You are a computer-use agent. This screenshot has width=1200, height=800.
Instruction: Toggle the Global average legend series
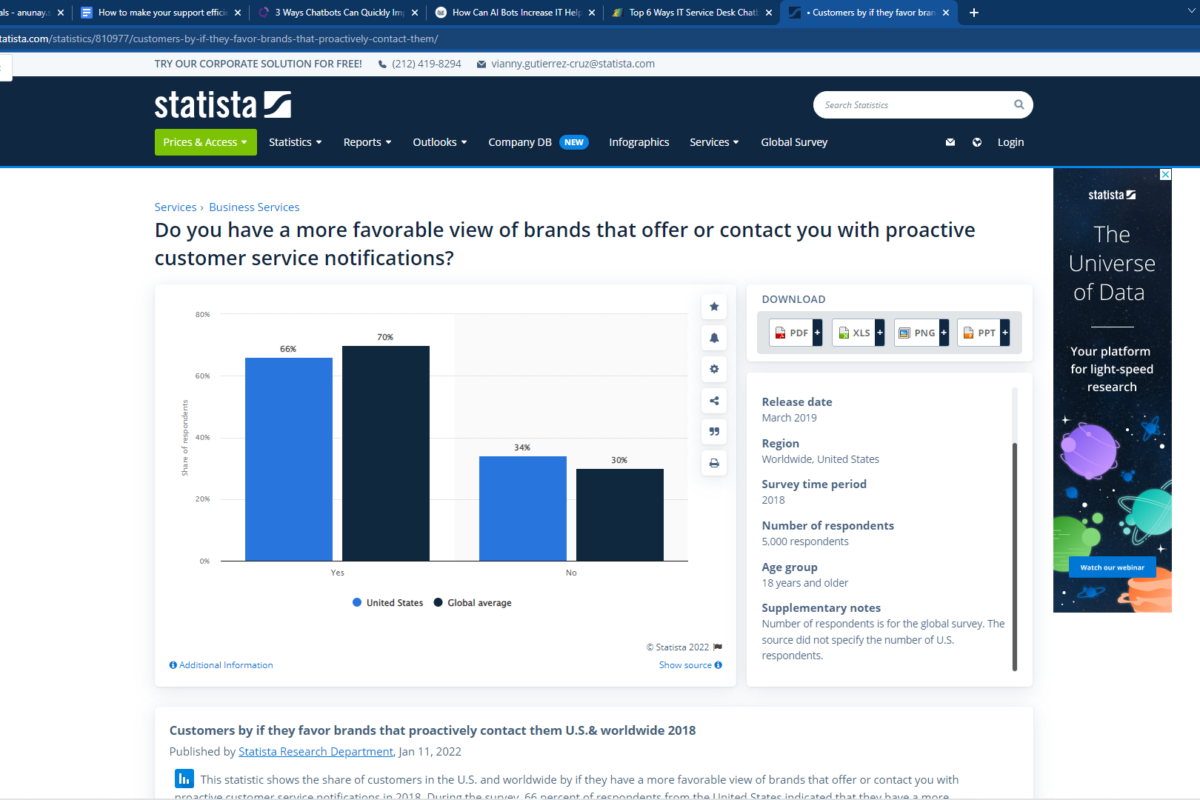point(472,603)
